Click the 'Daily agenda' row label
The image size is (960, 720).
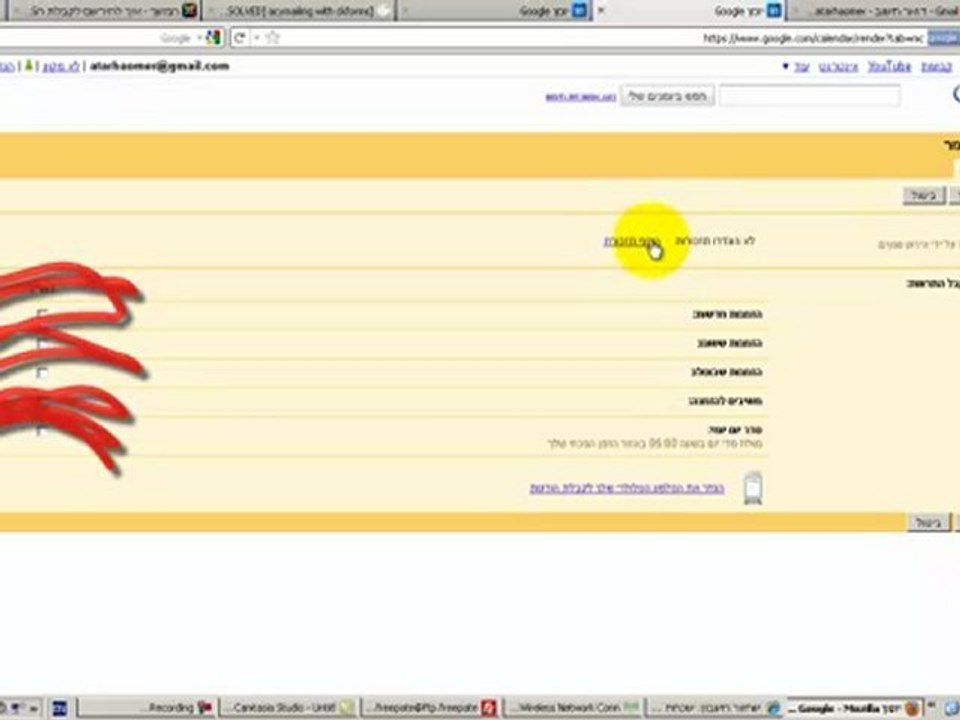coord(735,430)
